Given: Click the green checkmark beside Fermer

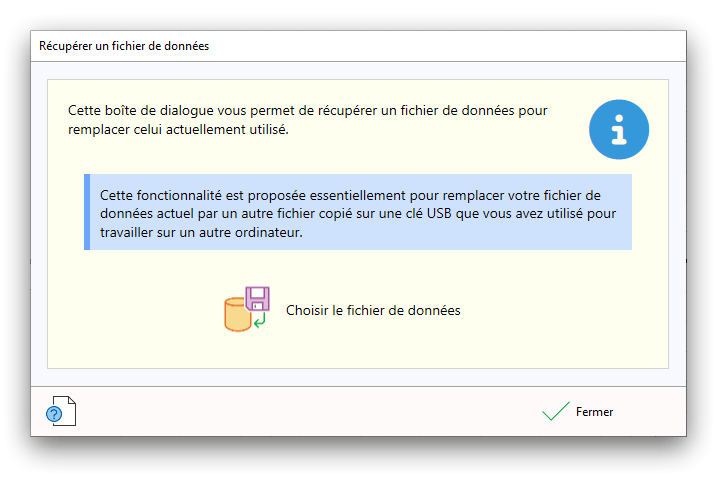Looking at the screenshot, I should click(555, 411).
